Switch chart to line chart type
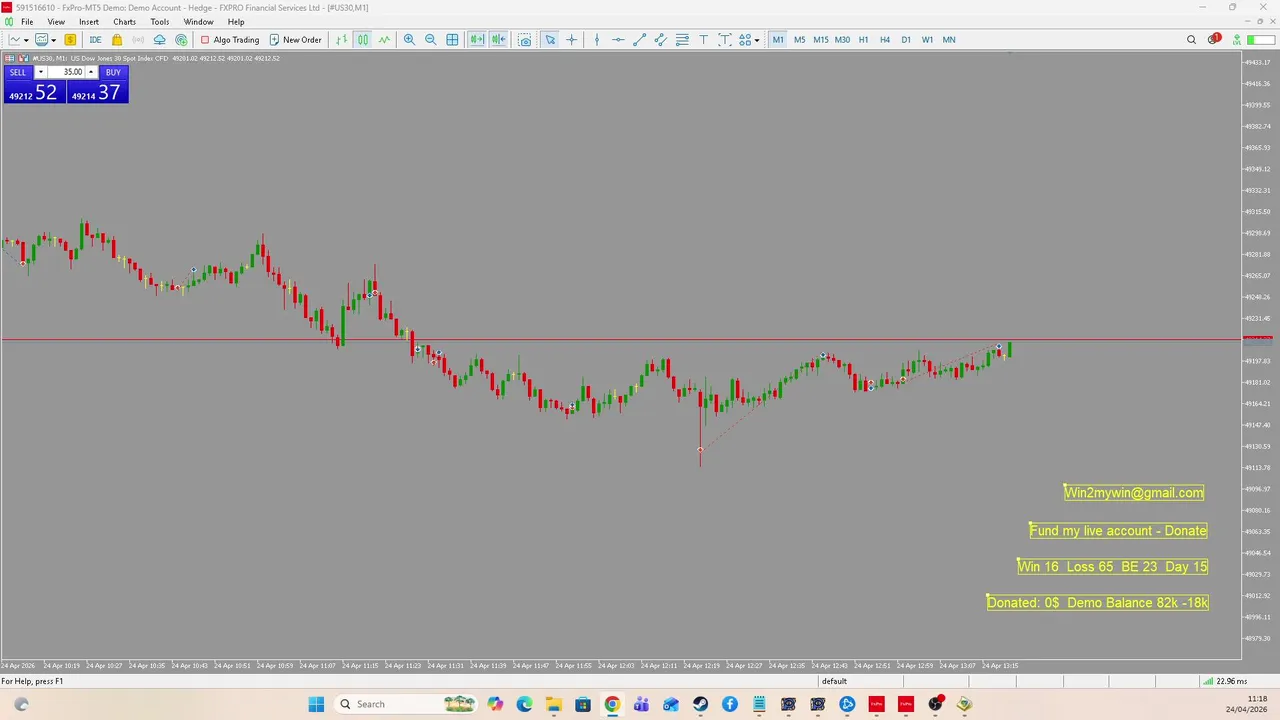1280x720 pixels. [384, 40]
